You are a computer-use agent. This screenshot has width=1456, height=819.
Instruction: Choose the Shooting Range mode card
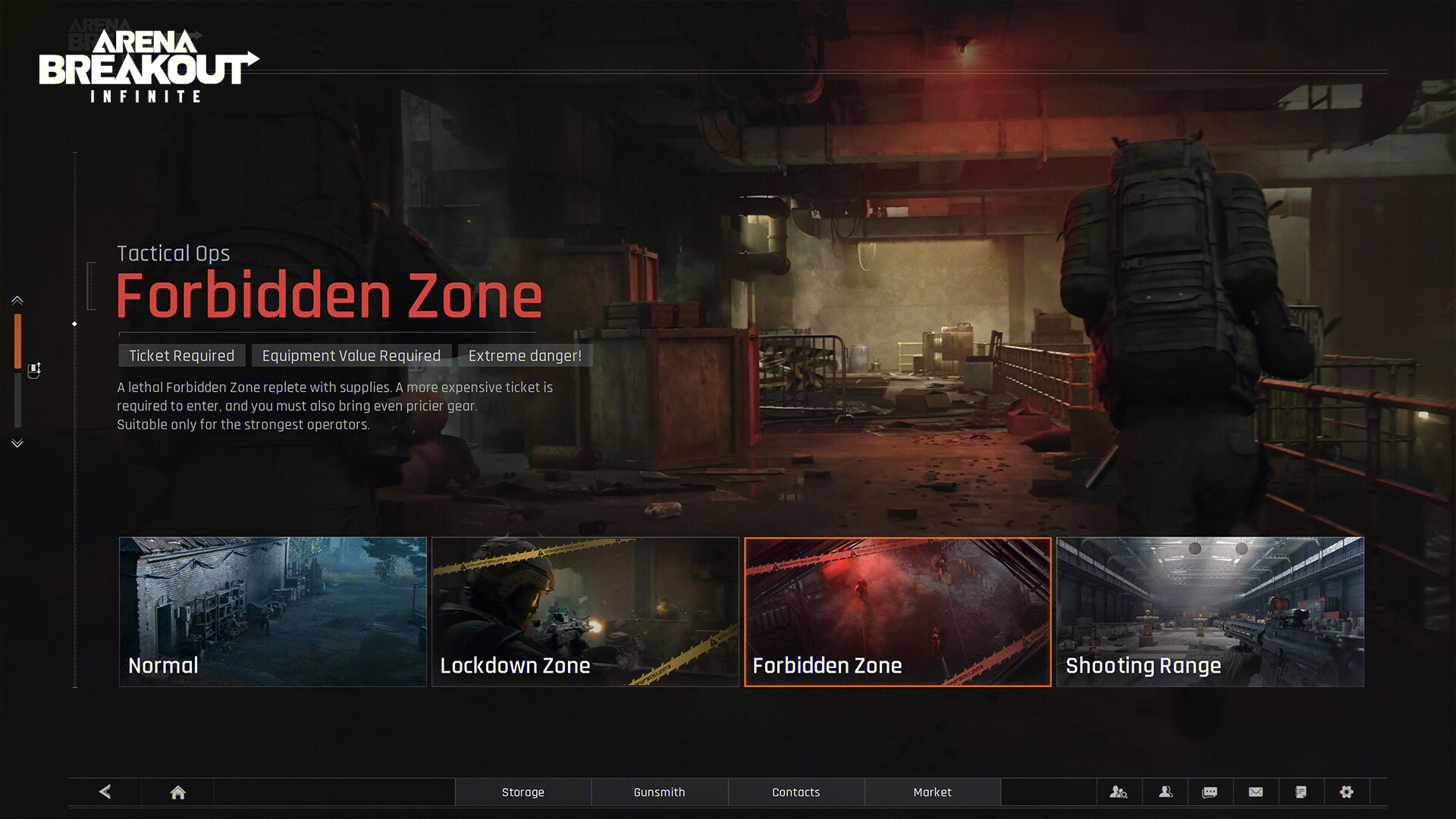tap(1210, 611)
